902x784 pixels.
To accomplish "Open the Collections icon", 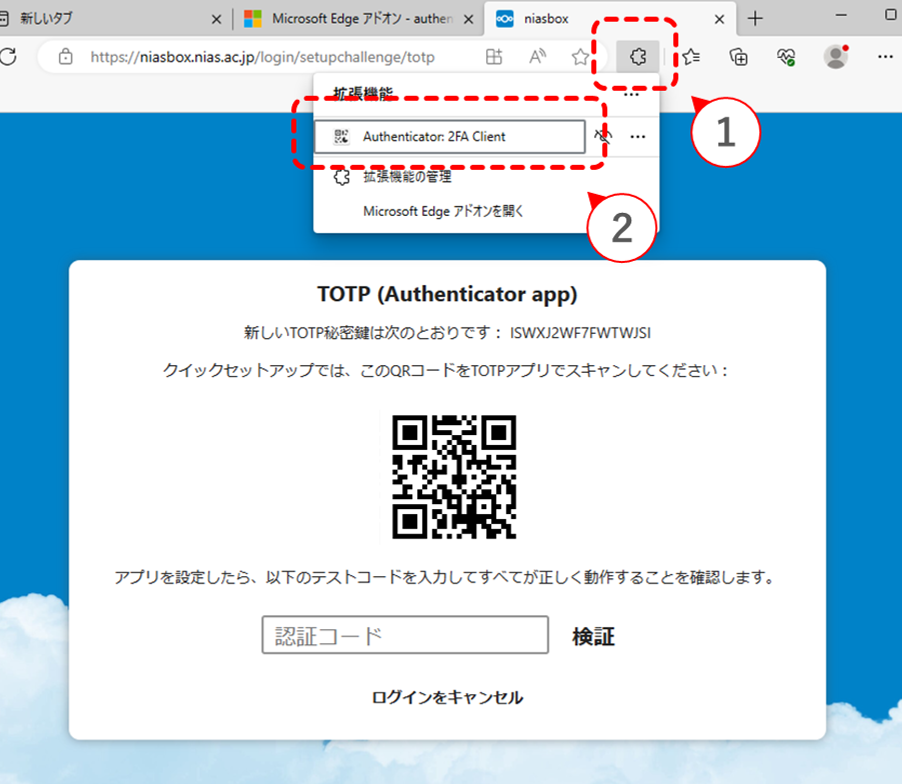I will (x=739, y=56).
